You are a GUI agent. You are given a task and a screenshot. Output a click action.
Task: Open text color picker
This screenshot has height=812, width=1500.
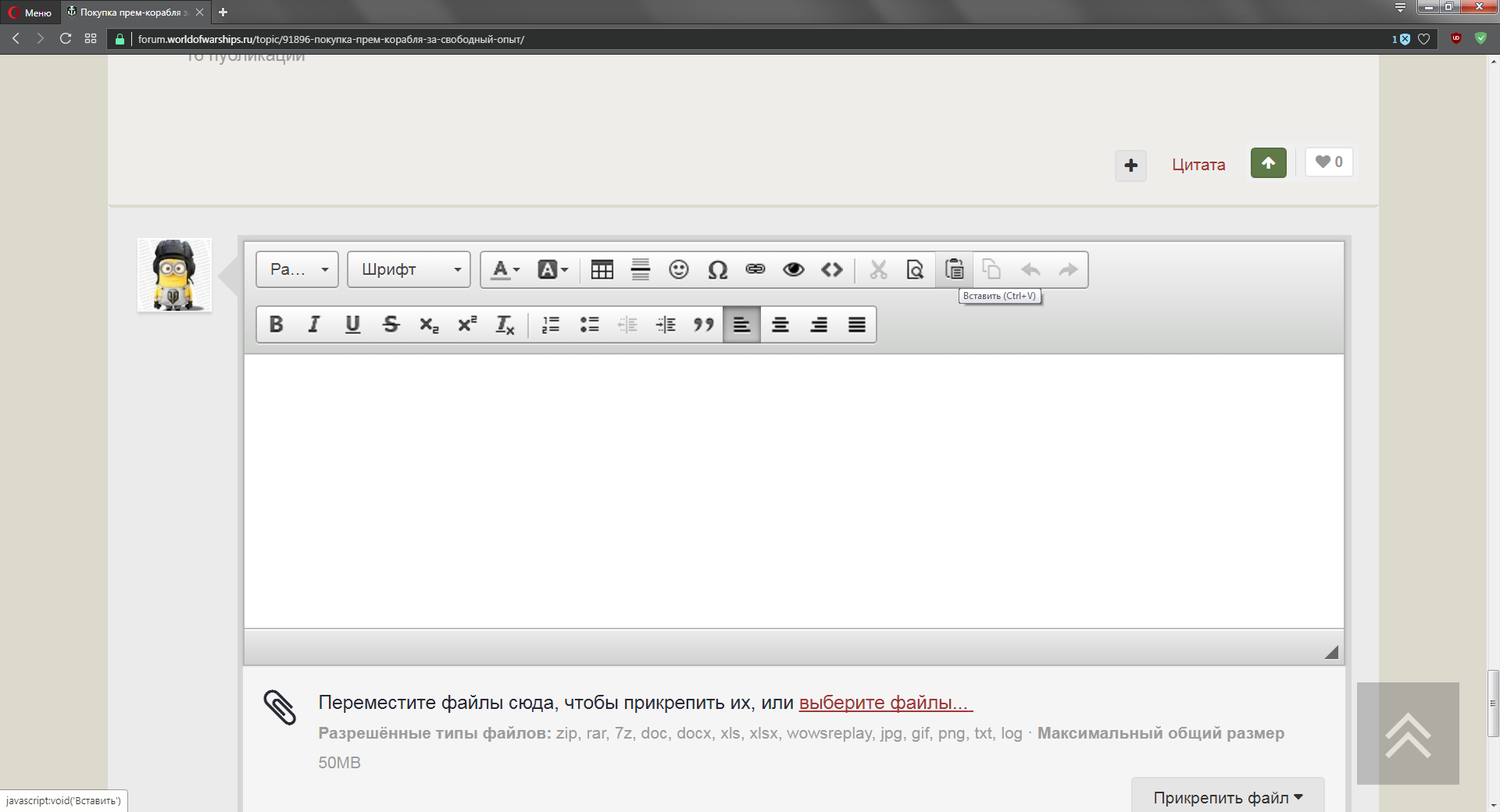tap(505, 270)
